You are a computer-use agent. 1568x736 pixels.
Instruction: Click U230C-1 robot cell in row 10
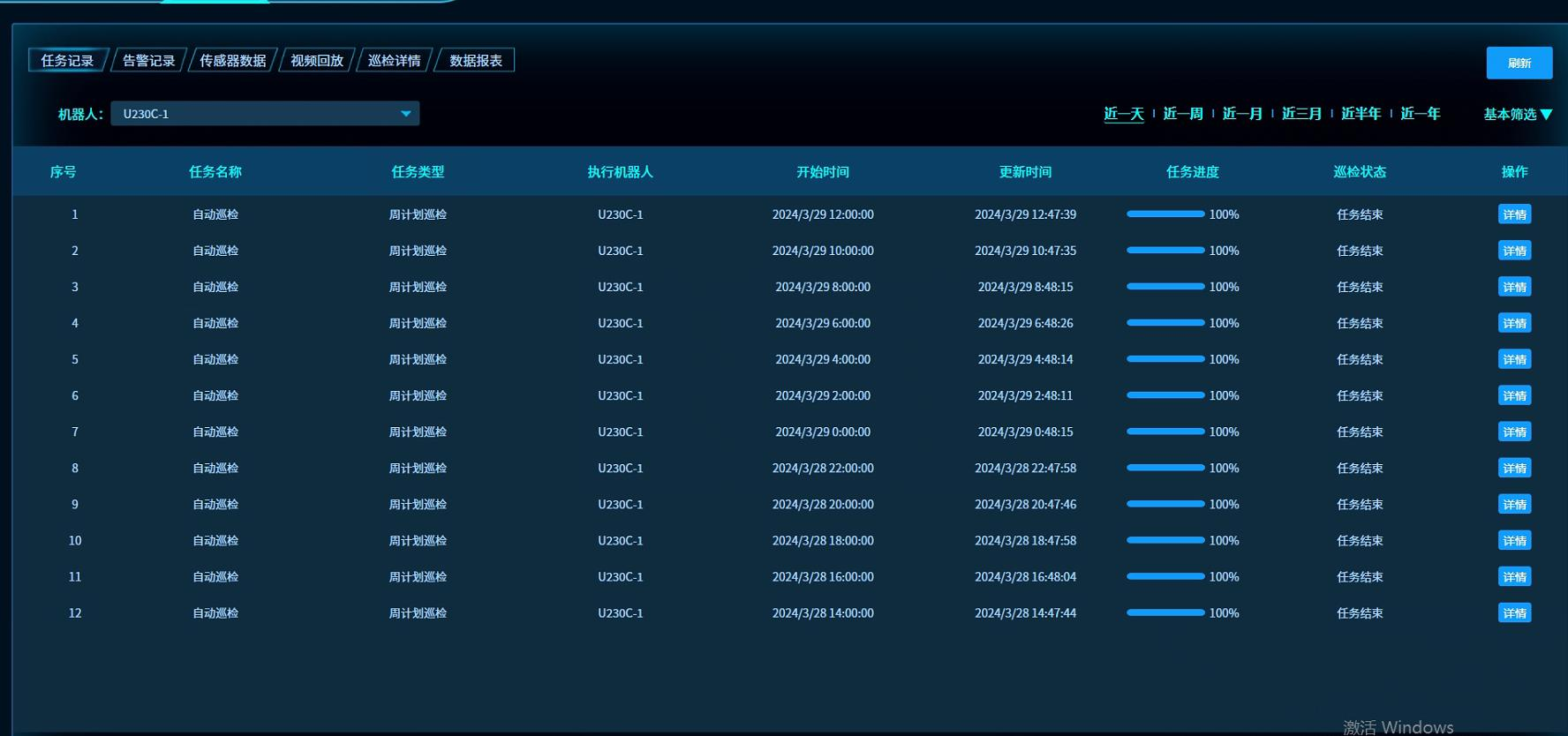tap(620, 540)
